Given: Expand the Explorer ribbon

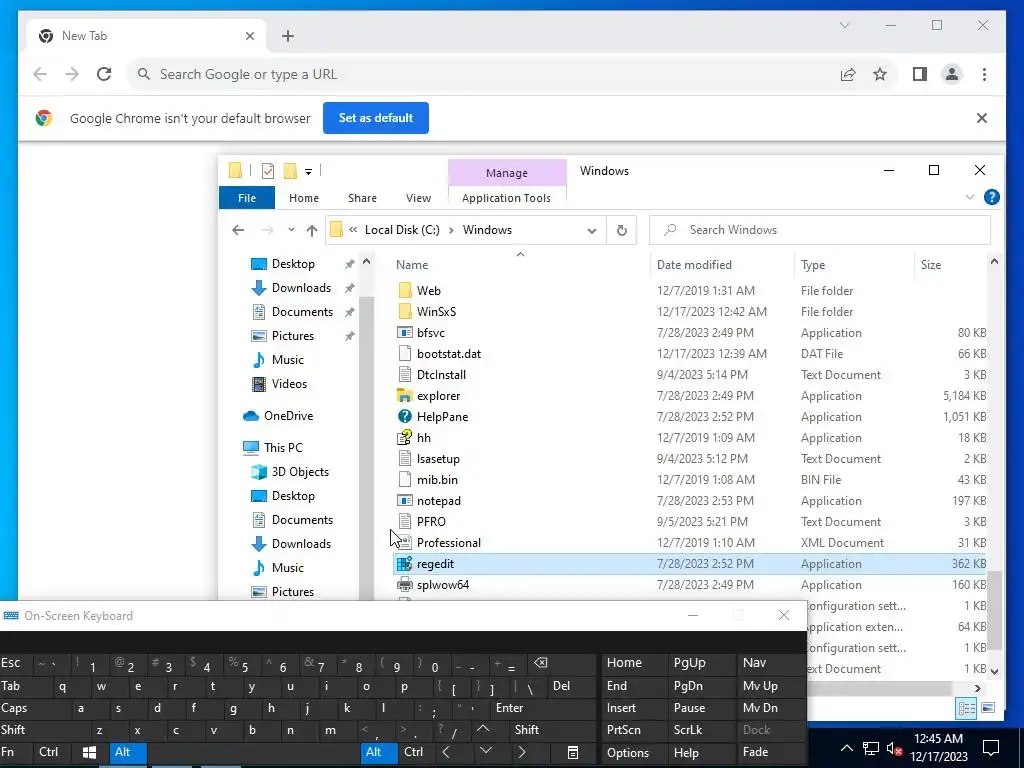Looking at the screenshot, I should 970,197.
